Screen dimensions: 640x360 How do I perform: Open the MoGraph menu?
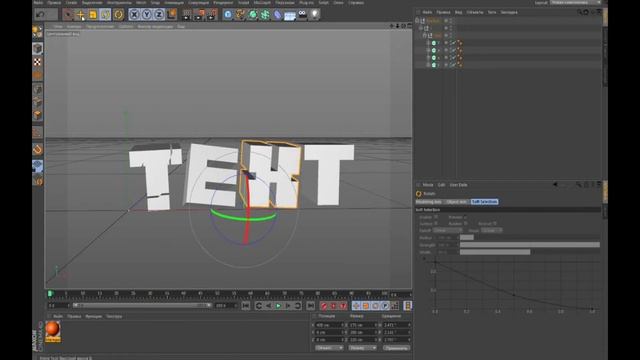click(262, 2)
